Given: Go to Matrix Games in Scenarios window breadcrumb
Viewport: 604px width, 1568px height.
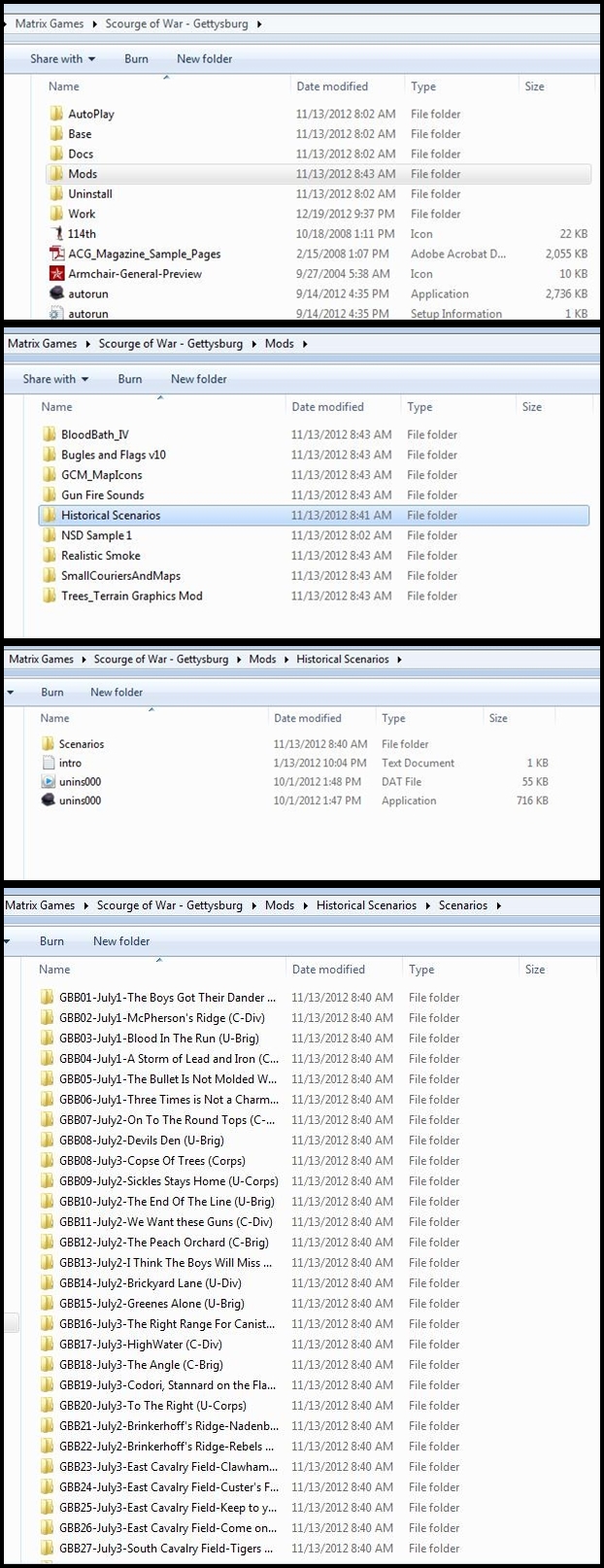Looking at the screenshot, I should click(40, 904).
